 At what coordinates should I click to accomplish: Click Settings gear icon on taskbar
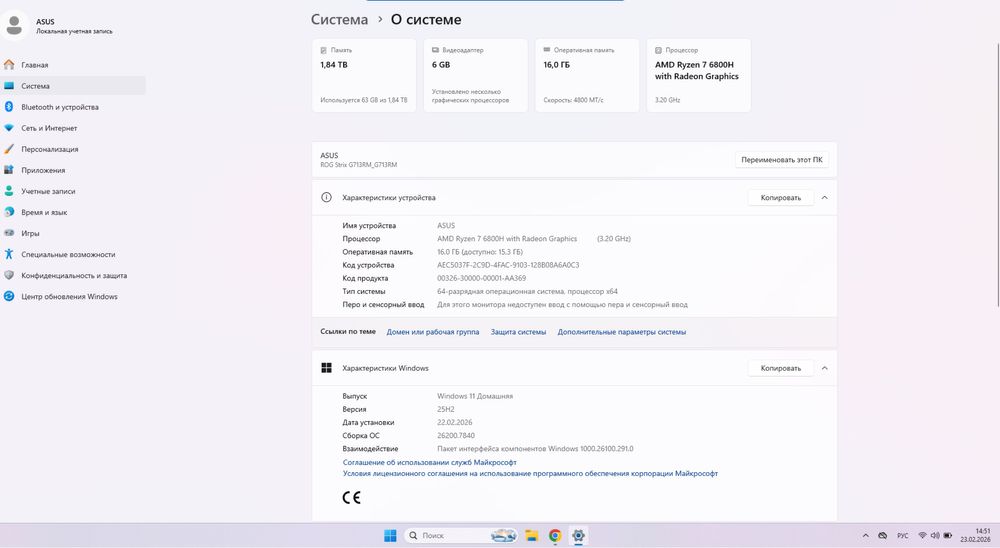(x=578, y=536)
